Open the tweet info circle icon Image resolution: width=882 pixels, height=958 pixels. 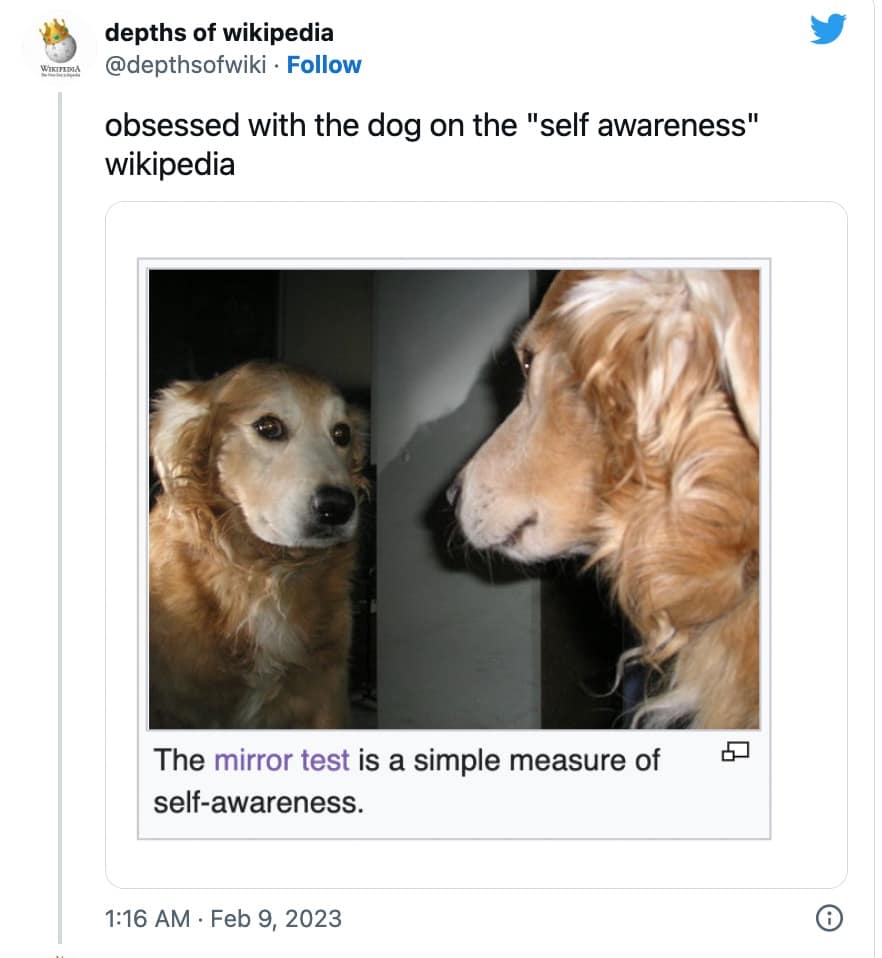pyautogui.click(x=827, y=917)
